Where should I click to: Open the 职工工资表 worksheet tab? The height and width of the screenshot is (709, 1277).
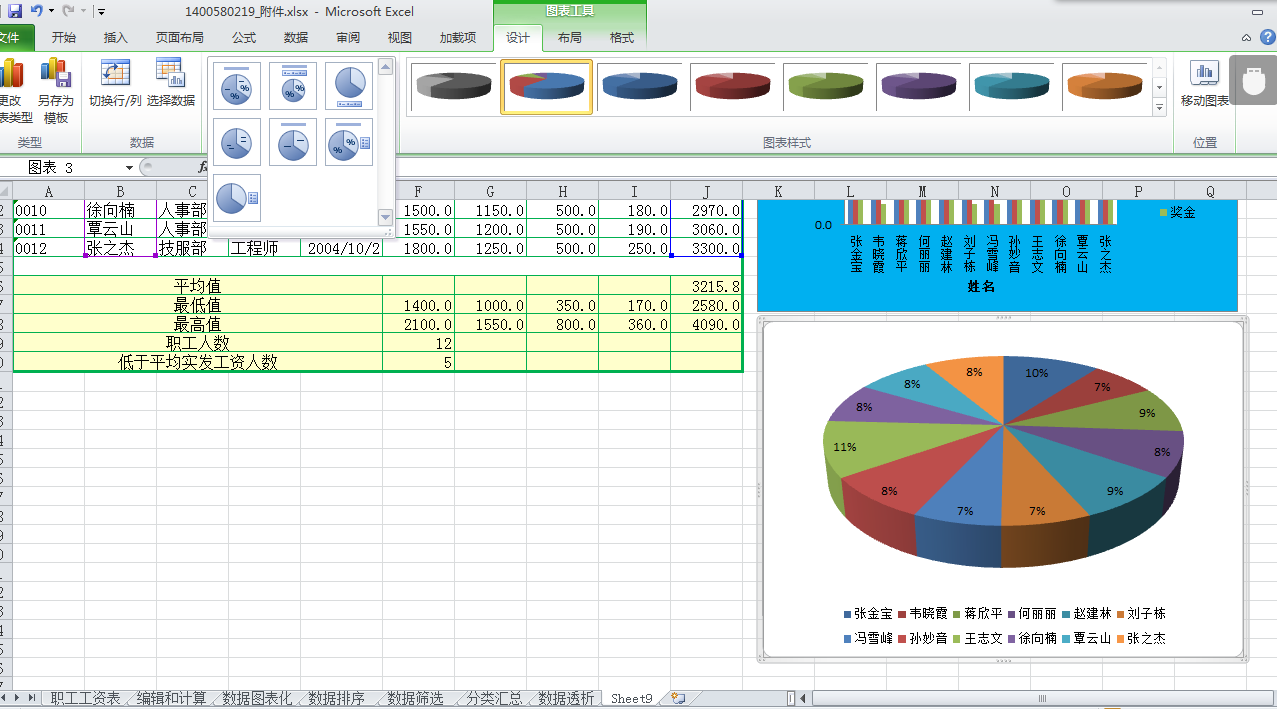(x=85, y=698)
